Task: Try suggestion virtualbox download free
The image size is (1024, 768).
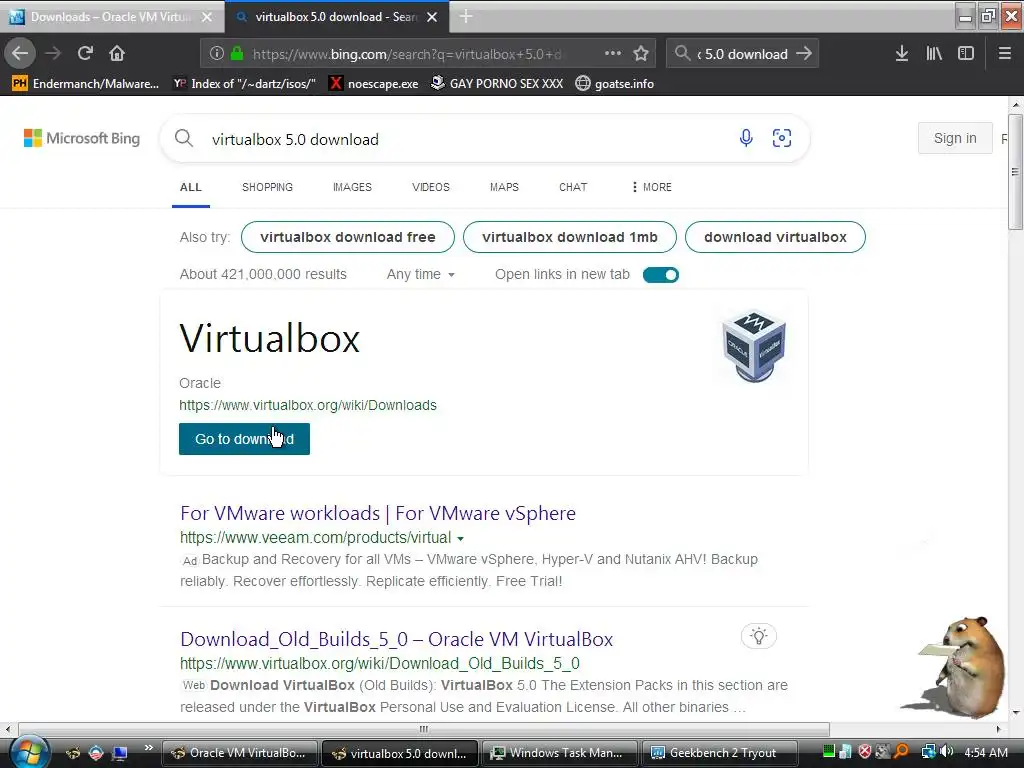Action: click(x=347, y=237)
